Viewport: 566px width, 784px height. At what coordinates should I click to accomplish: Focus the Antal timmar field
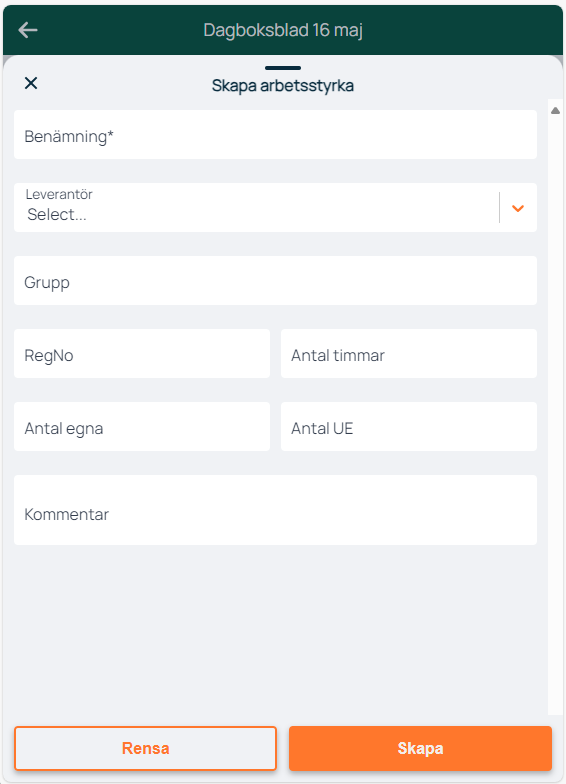[x=409, y=354]
